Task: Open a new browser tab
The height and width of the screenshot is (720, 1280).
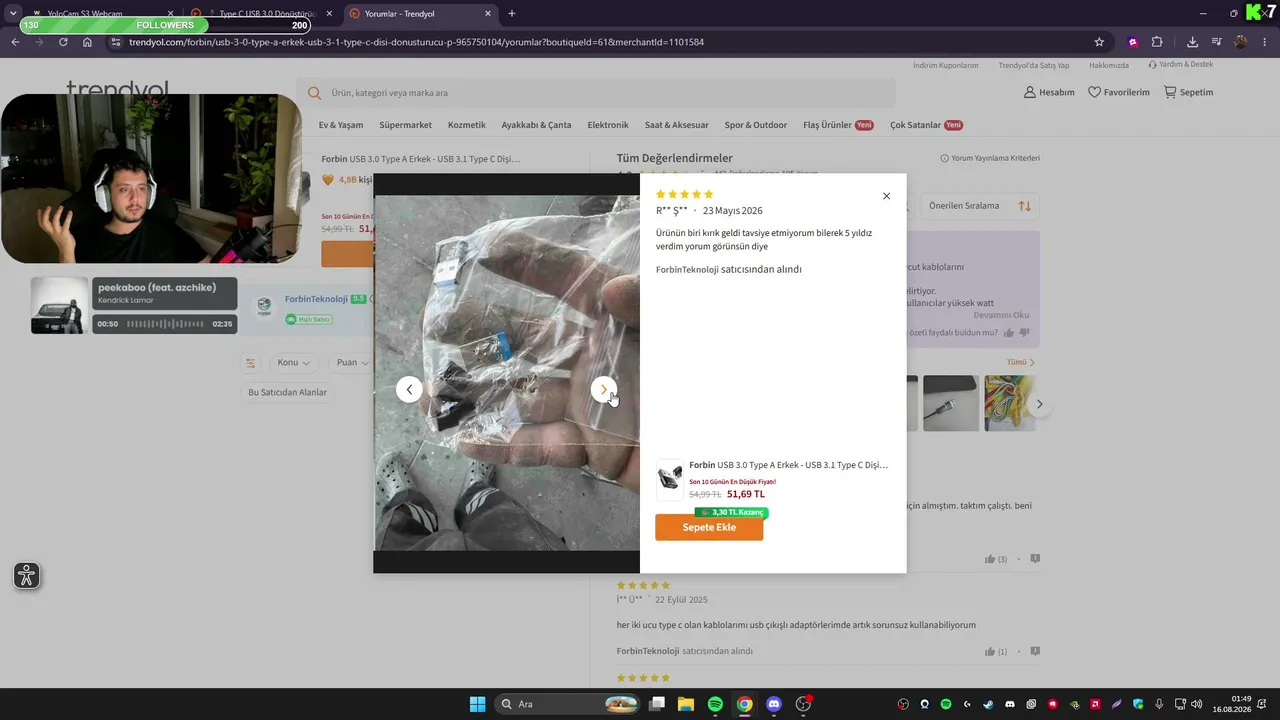Action: point(512,14)
